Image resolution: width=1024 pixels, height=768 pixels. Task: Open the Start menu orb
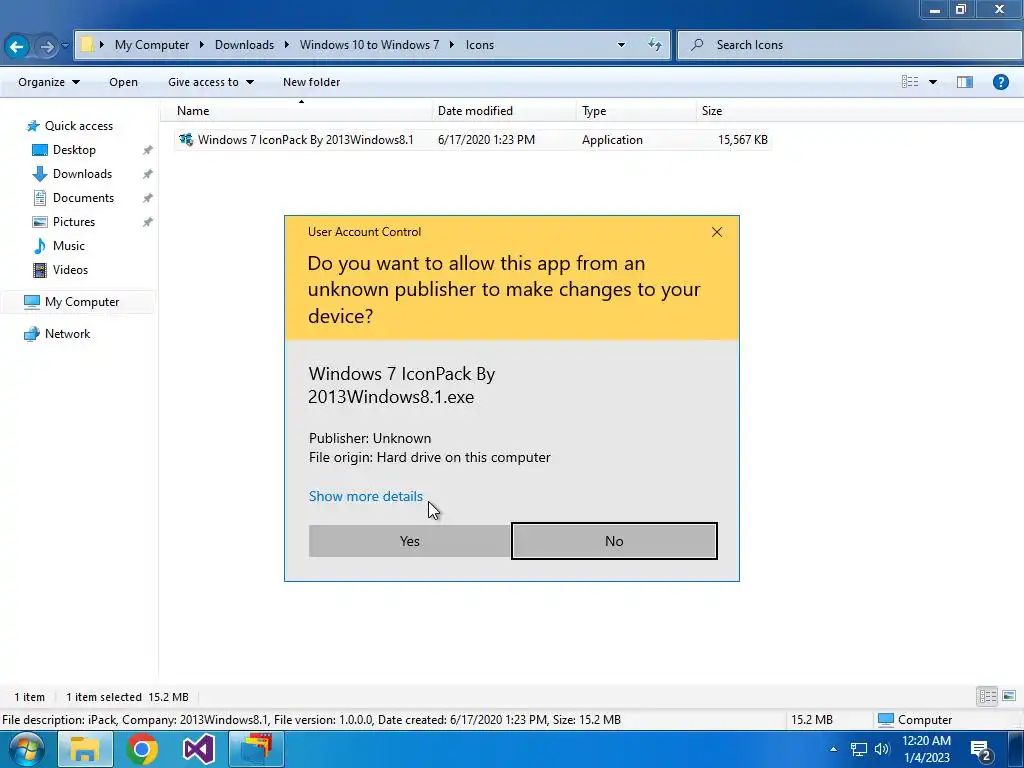26,749
